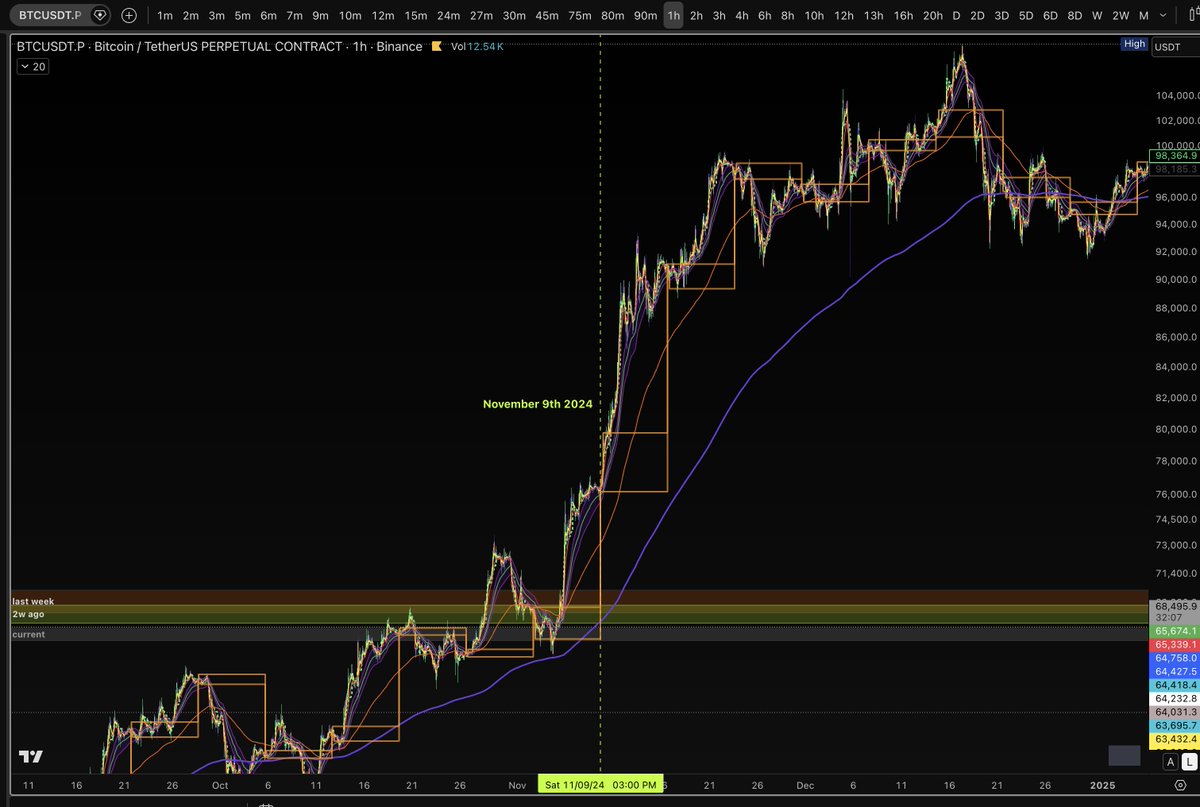Viewport: 1200px width, 807px height.
Task: Switch to the 5m timeframe
Action: pos(243,16)
